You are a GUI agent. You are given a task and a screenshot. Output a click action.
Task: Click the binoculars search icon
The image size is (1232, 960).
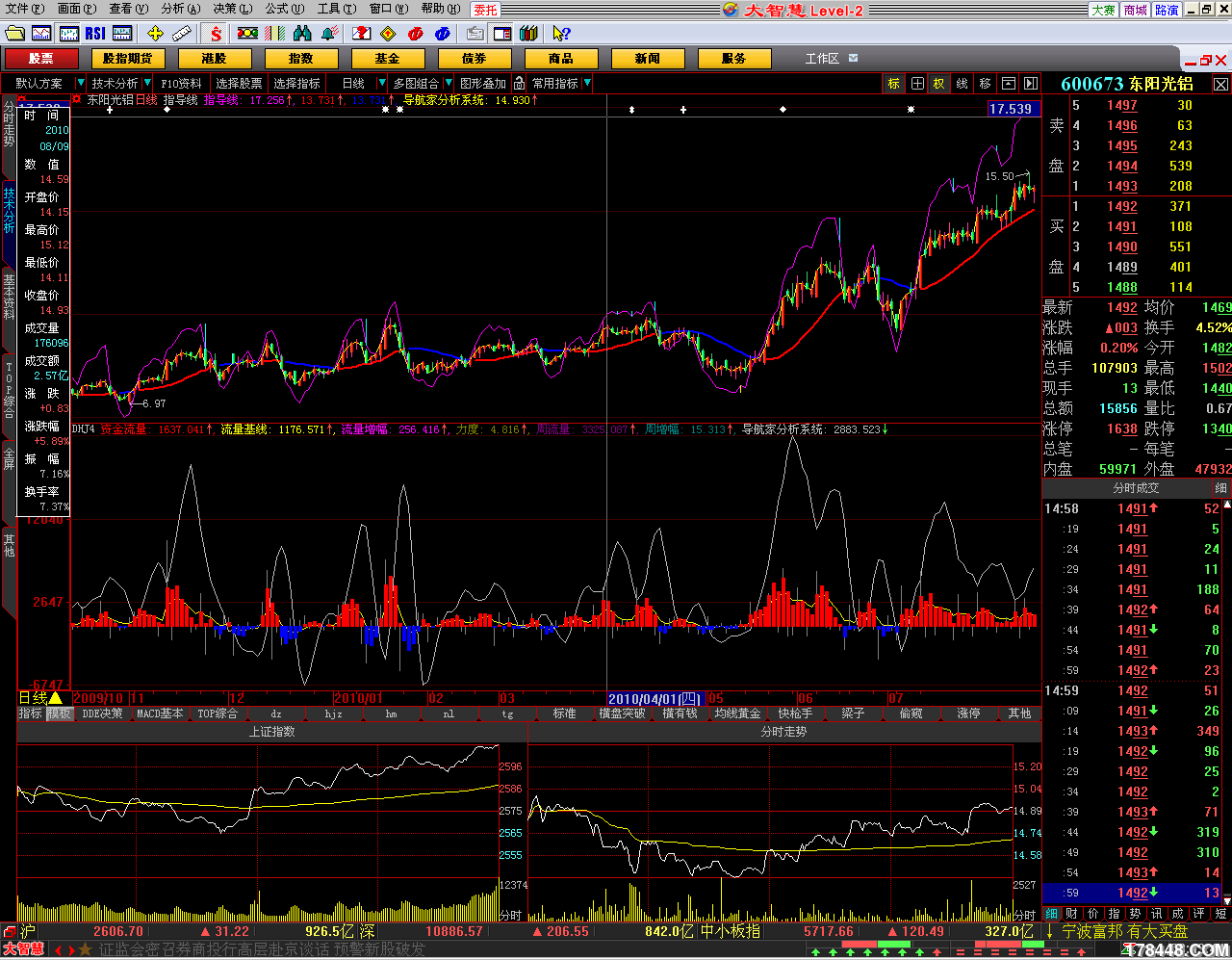[302, 34]
